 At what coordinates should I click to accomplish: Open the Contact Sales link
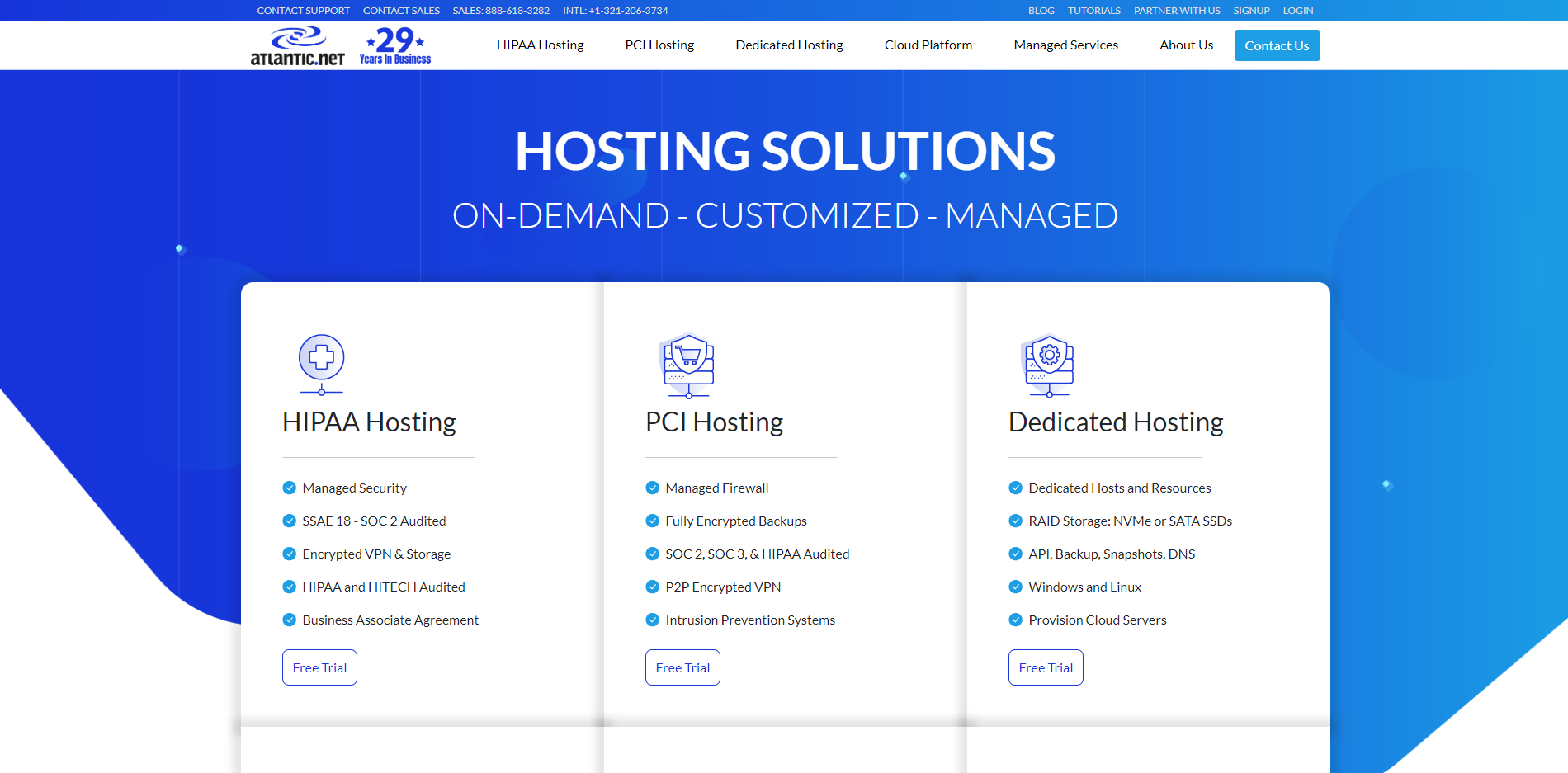click(x=401, y=11)
